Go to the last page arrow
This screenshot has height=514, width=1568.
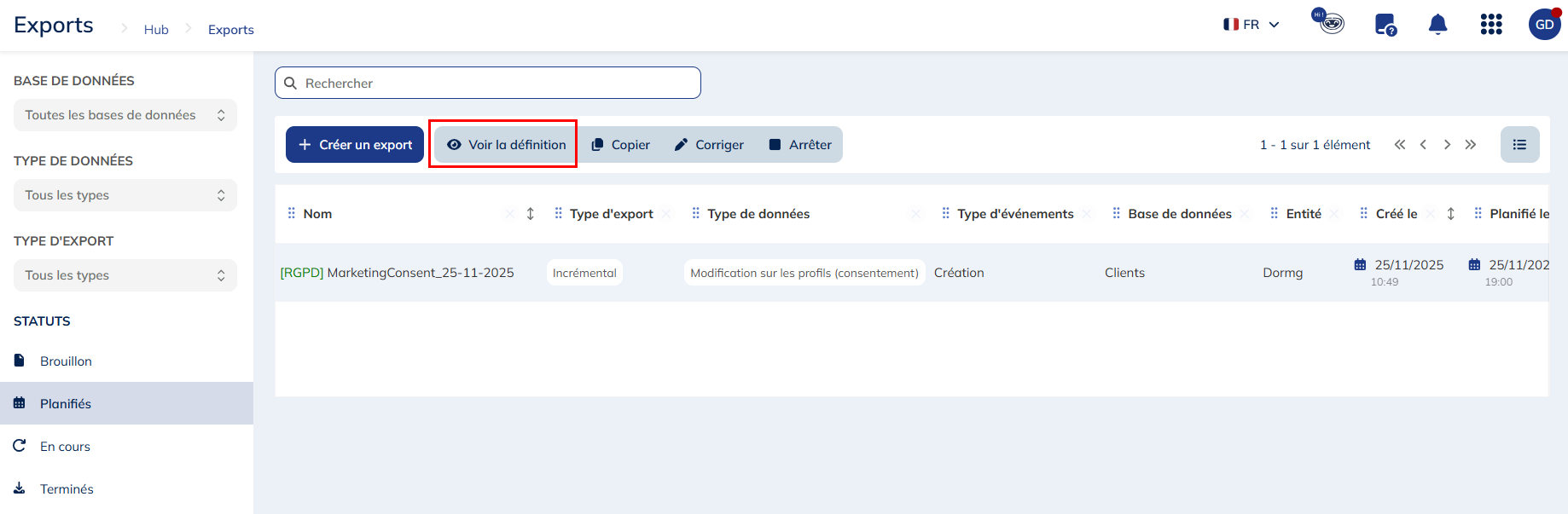coord(1470,145)
